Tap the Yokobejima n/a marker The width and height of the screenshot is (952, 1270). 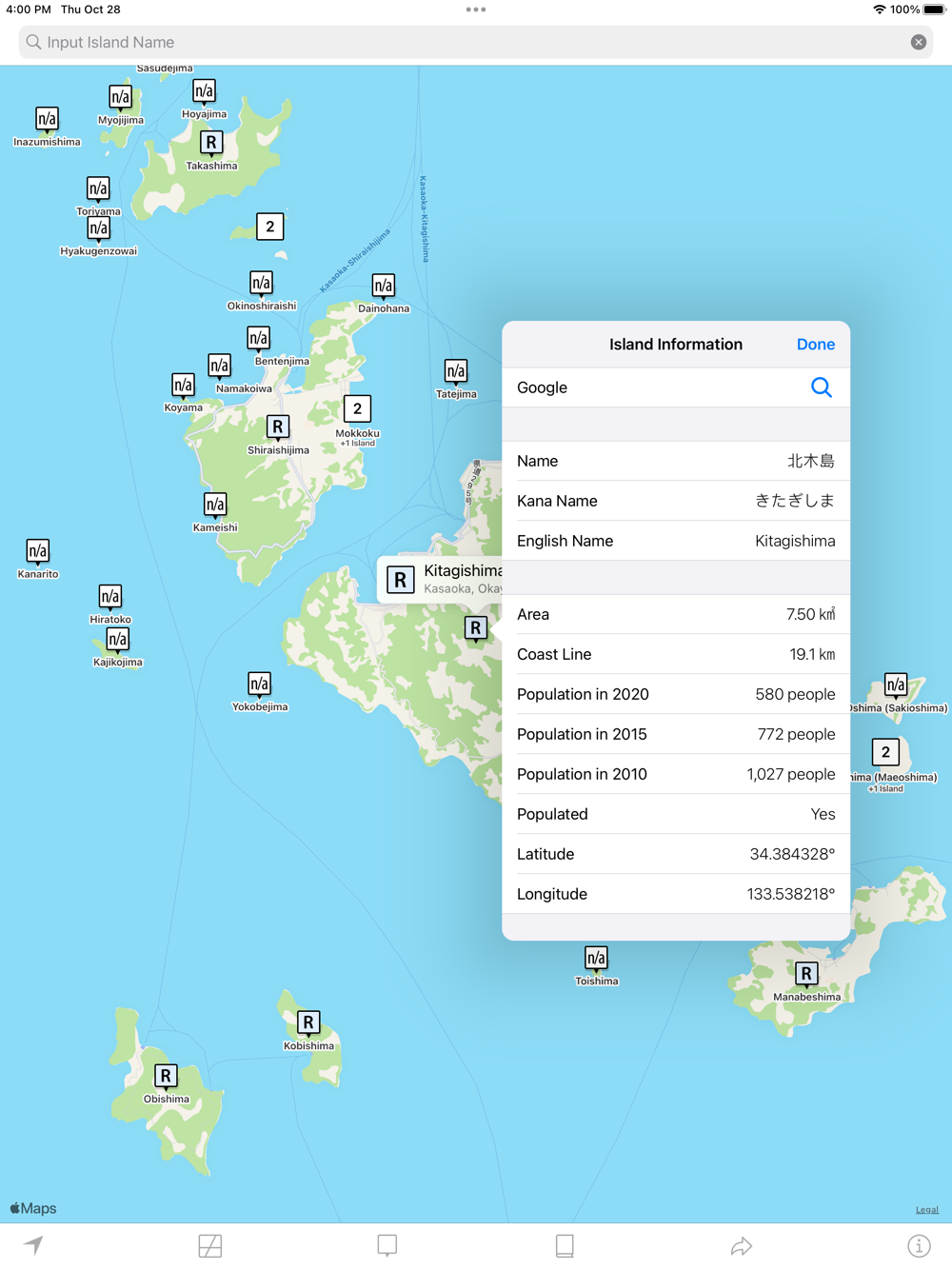(259, 685)
